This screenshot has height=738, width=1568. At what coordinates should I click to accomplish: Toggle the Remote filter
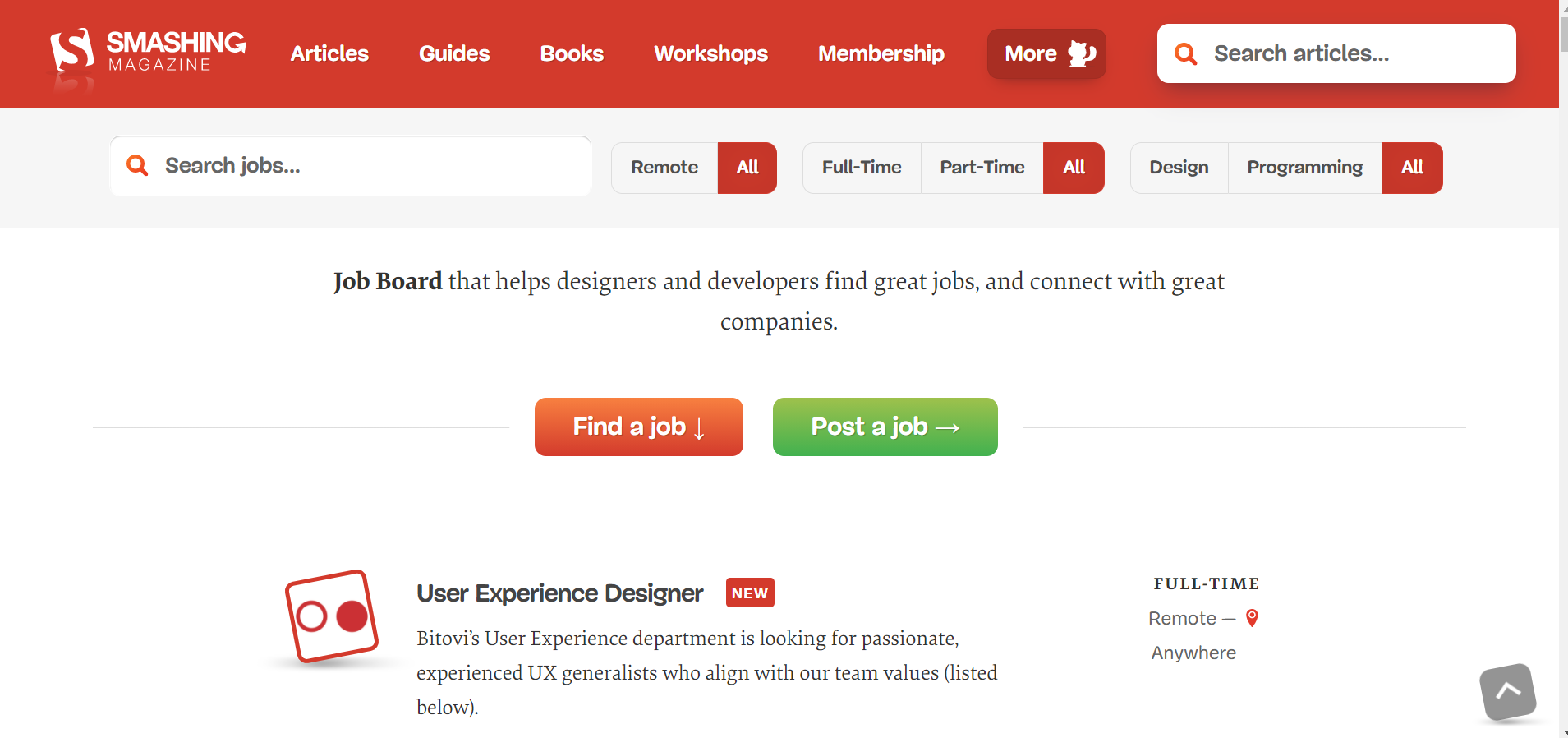tap(664, 168)
